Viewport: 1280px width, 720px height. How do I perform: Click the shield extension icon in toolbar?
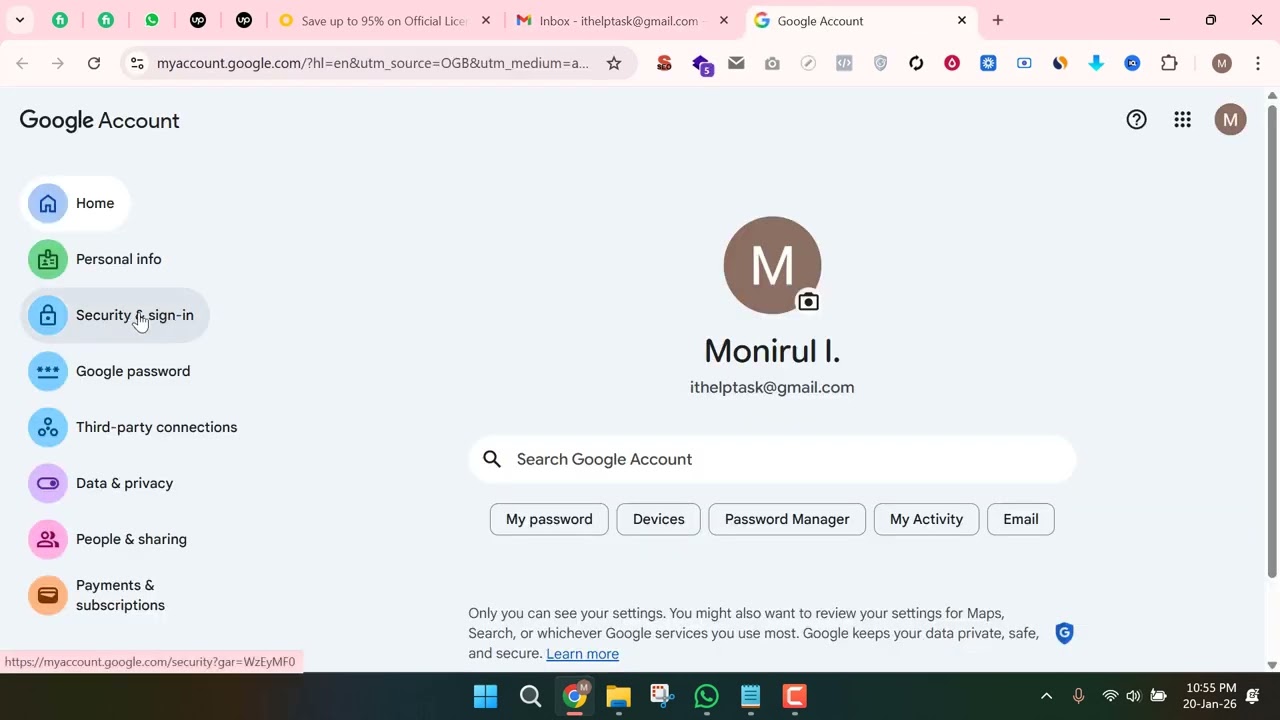880,63
